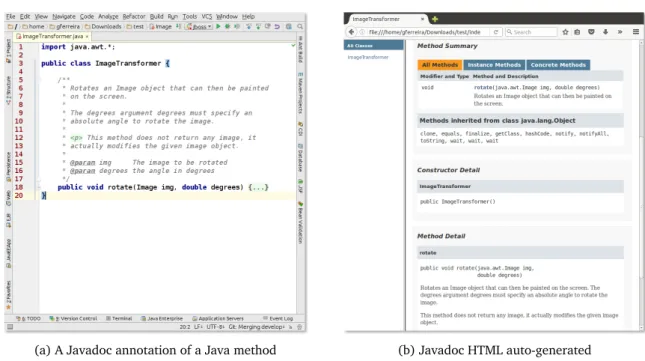Open the Build menu
645x361 pixels.
click(156, 16)
